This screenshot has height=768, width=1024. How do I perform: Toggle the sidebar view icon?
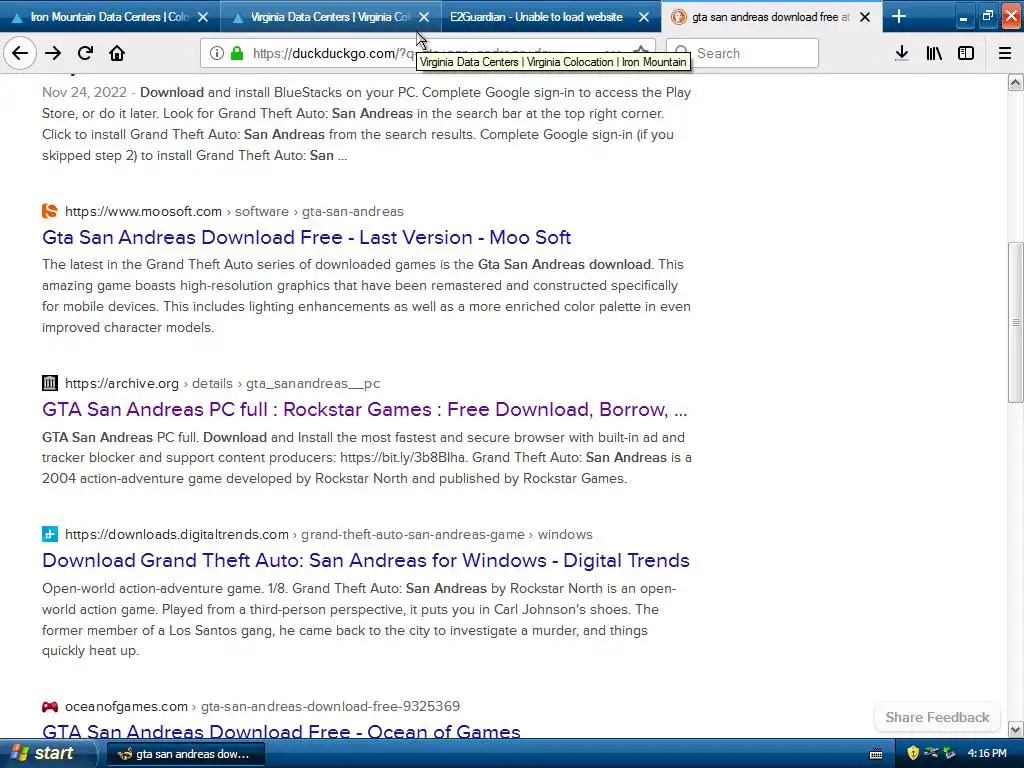tap(966, 53)
